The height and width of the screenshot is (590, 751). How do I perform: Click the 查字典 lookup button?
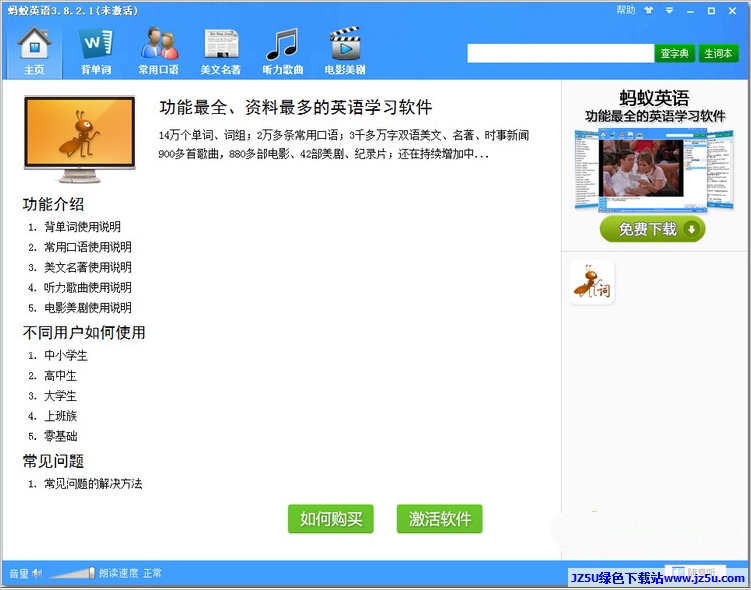(x=674, y=53)
